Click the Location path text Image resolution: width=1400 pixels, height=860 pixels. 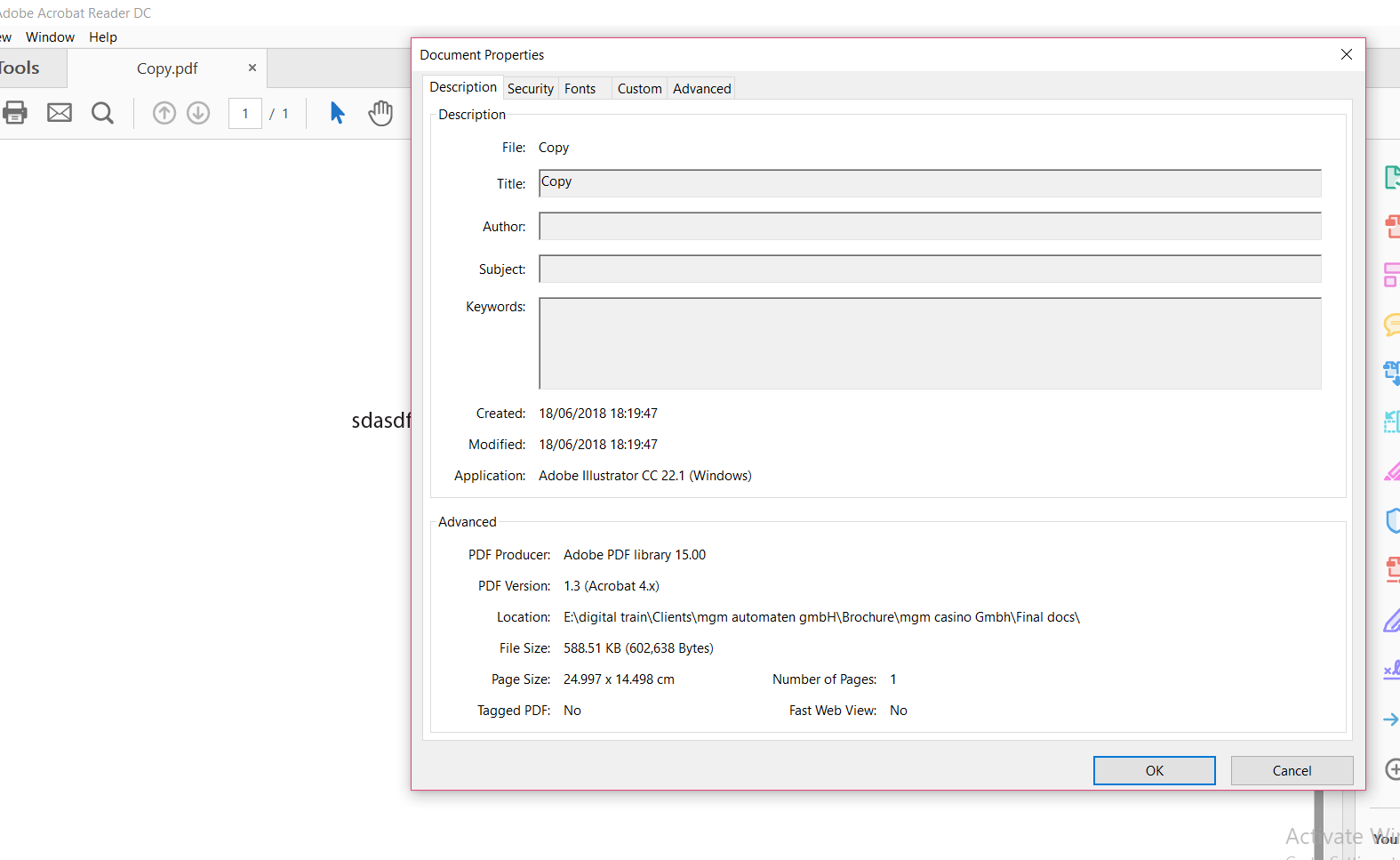coord(821,617)
